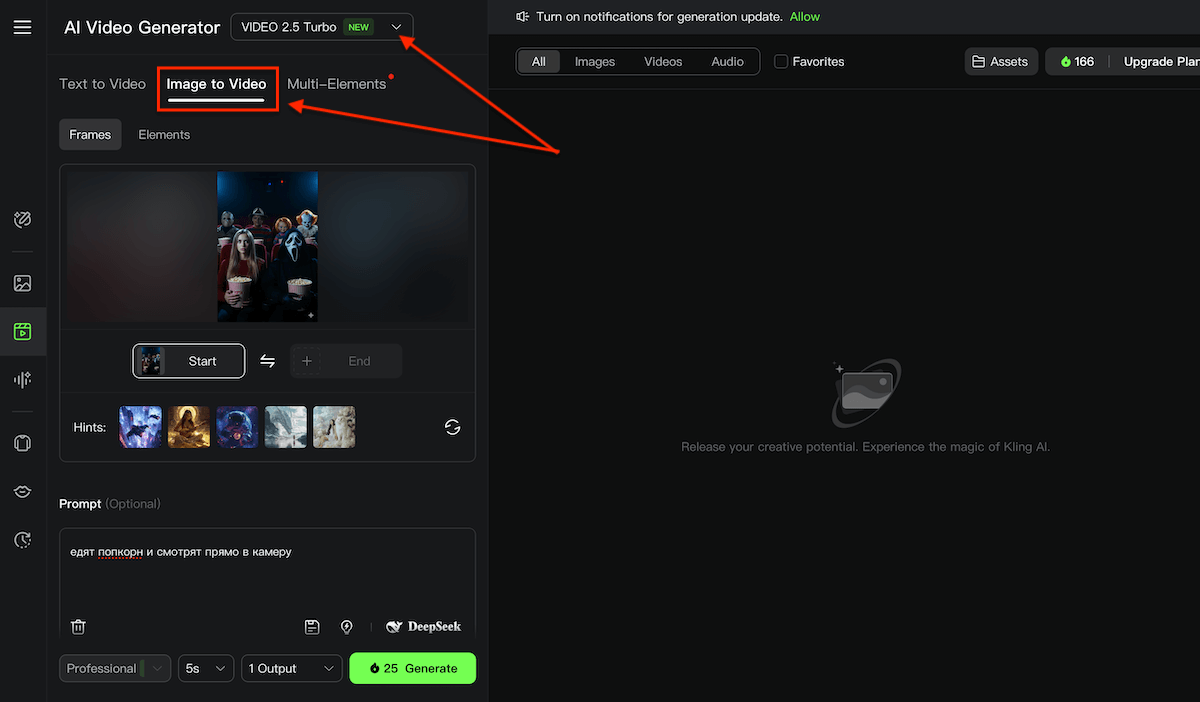Open the history clock sidebar icon
Viewport: 1200px width, 702px height.
pos(22,539)
